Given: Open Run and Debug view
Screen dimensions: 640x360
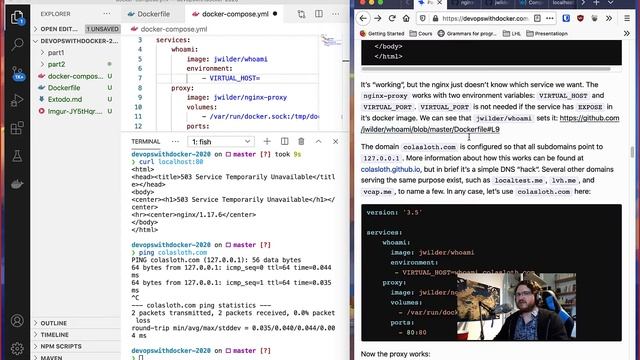Looking at the screenshot, I should coord(17,100).
